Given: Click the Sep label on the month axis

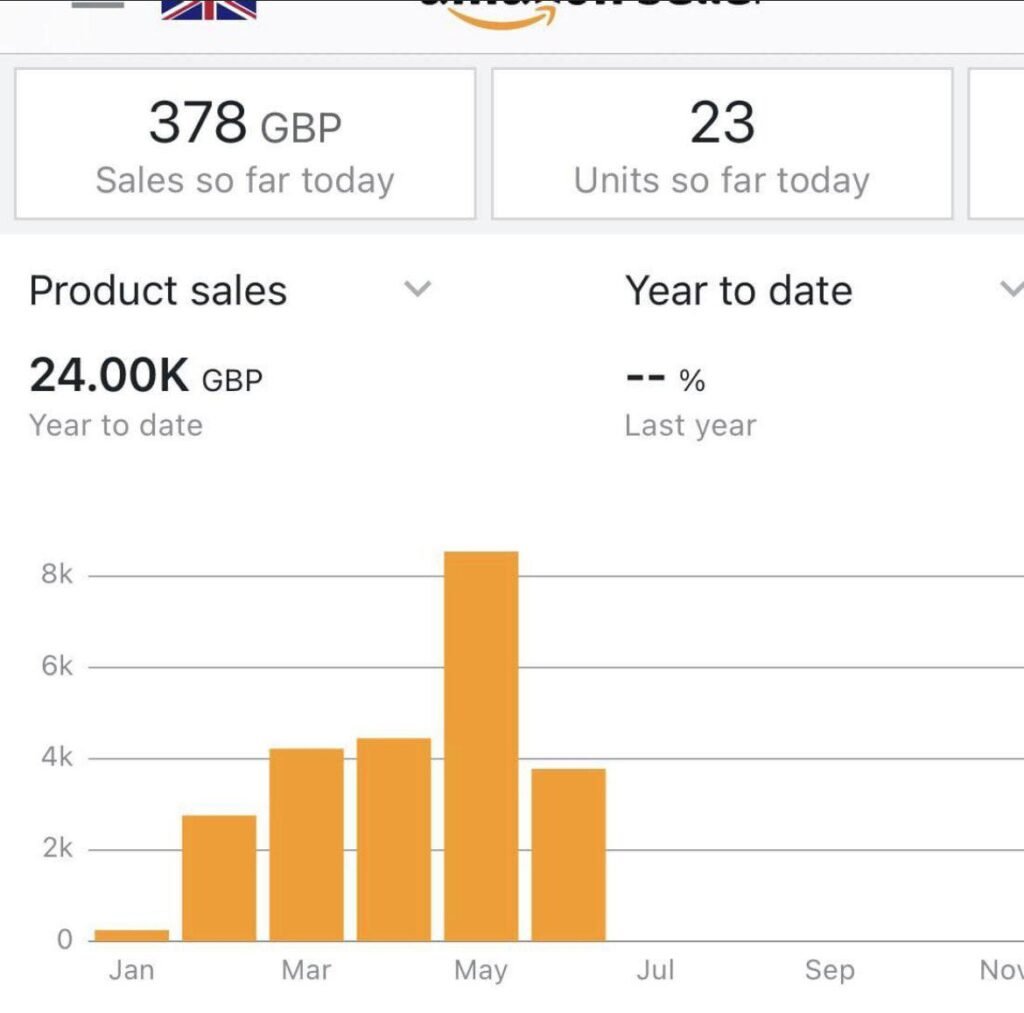Looking at the screenshot, I should (830, 970).
